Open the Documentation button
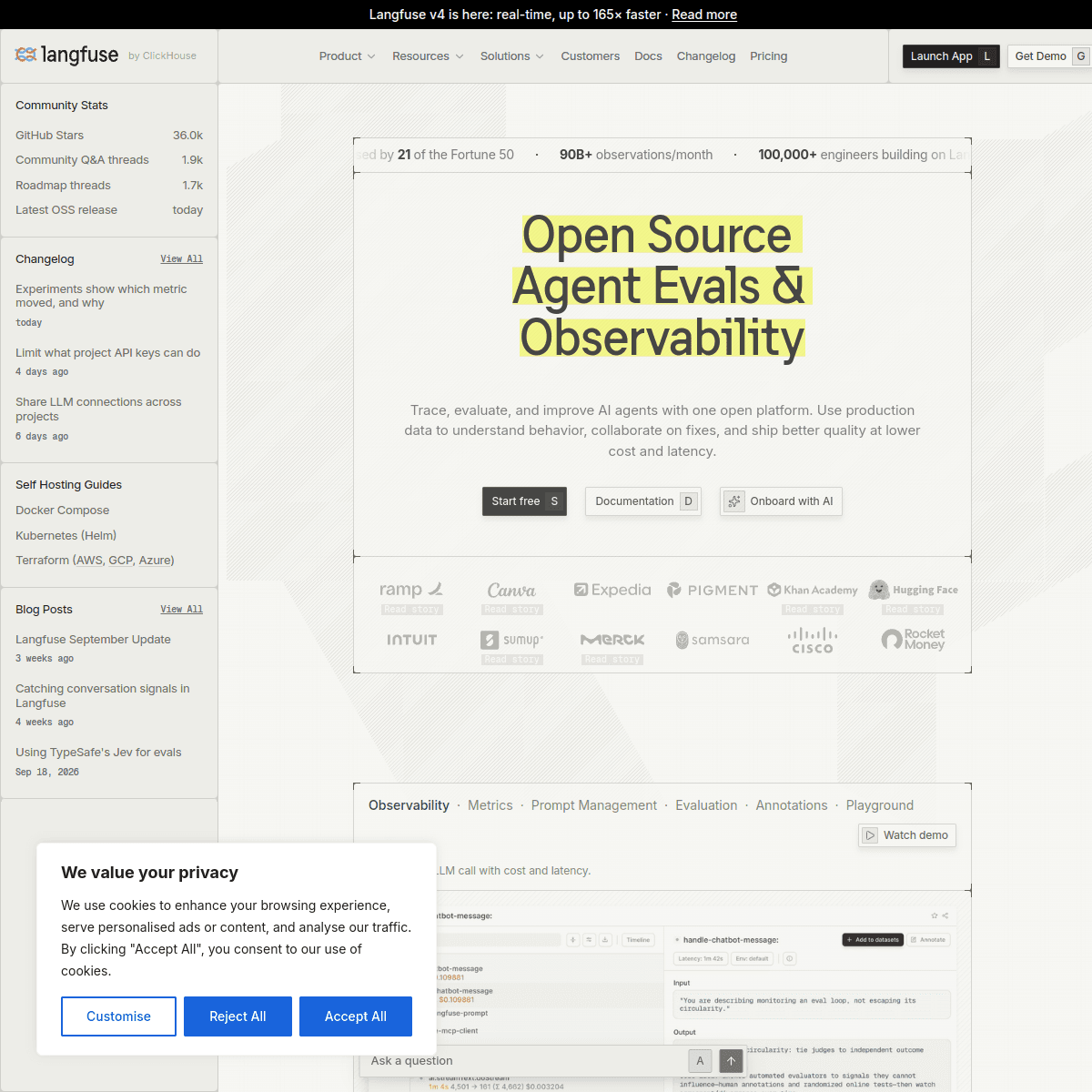The width and height of the screenshot is (1092, 1092). coord(643,501)
